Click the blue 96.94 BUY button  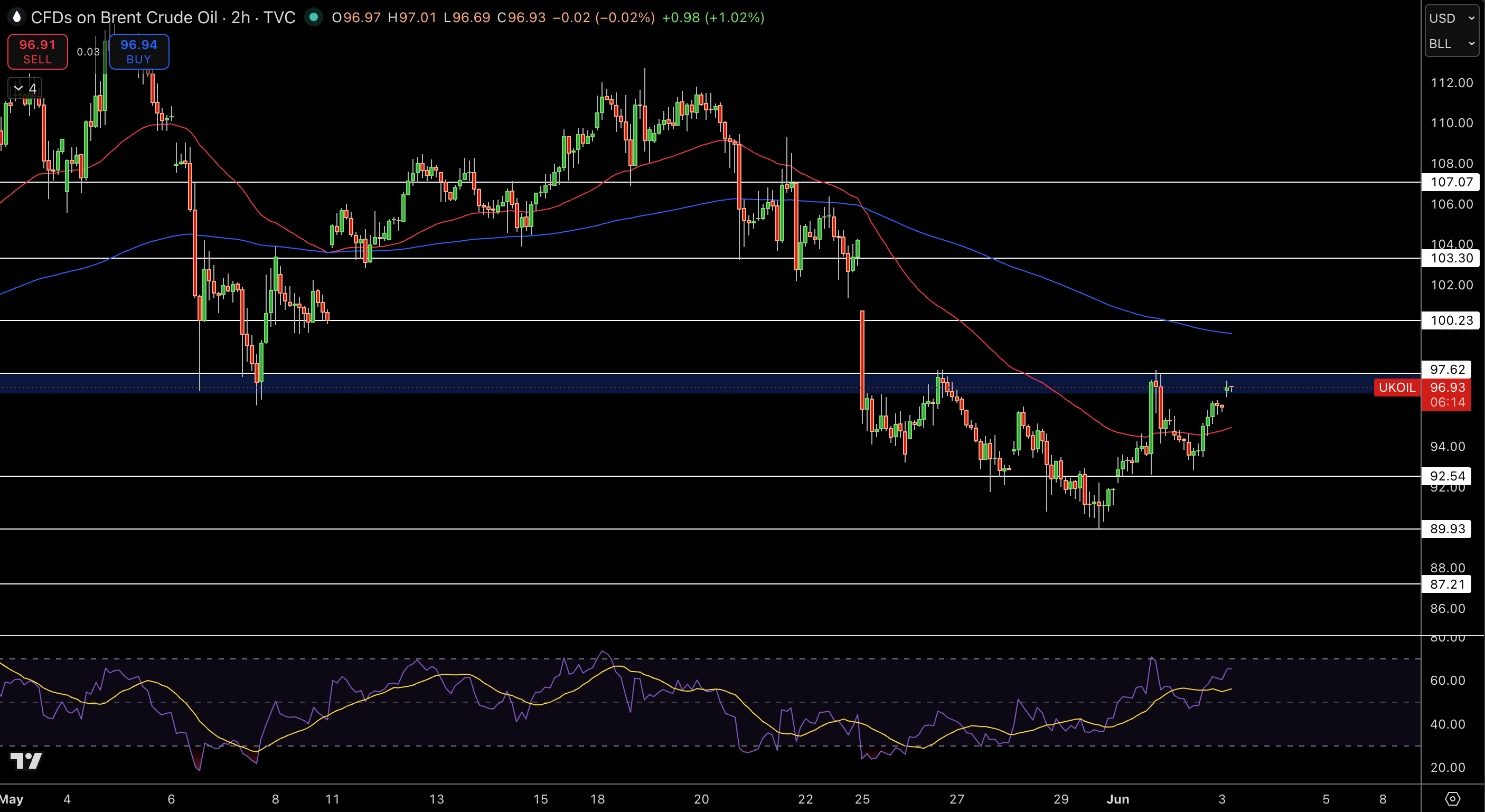click(x=139, y=52)
